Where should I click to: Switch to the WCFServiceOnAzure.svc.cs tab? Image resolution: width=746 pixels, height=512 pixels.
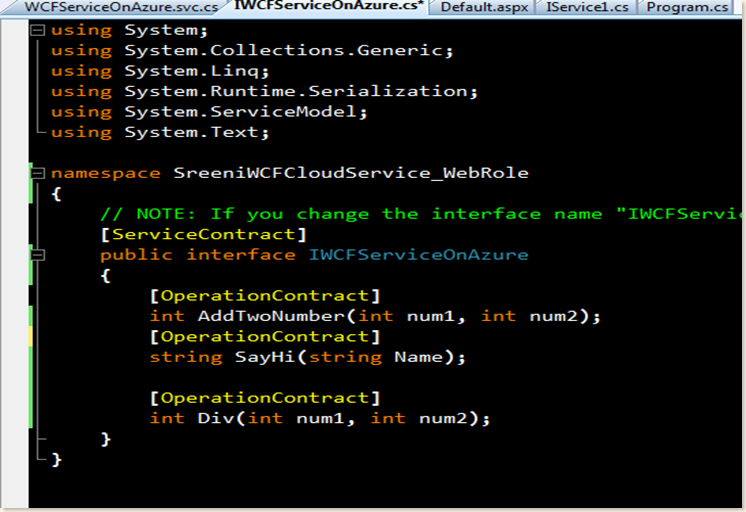(120, 7)
